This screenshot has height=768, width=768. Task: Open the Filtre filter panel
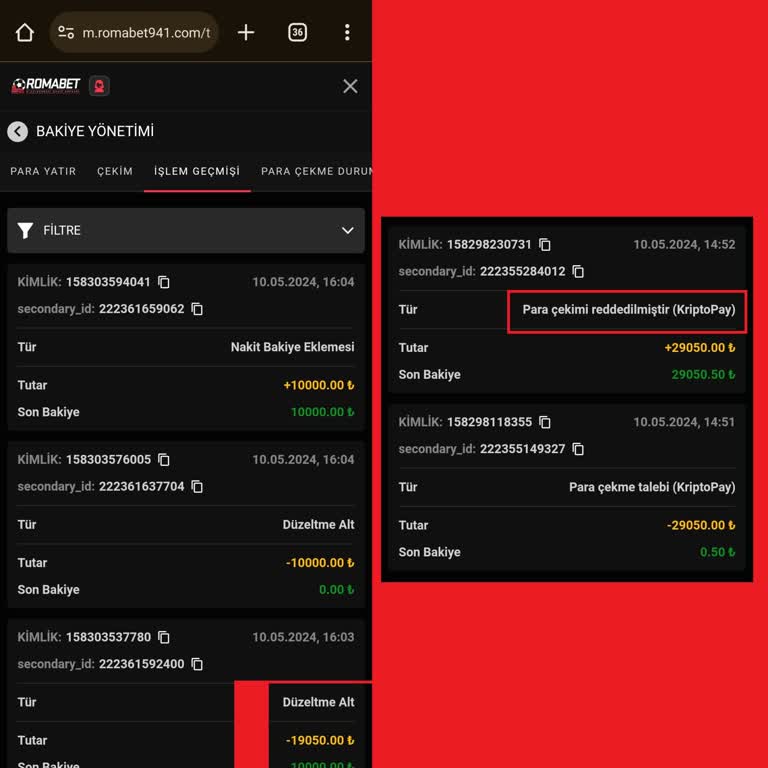coord(62,230)
